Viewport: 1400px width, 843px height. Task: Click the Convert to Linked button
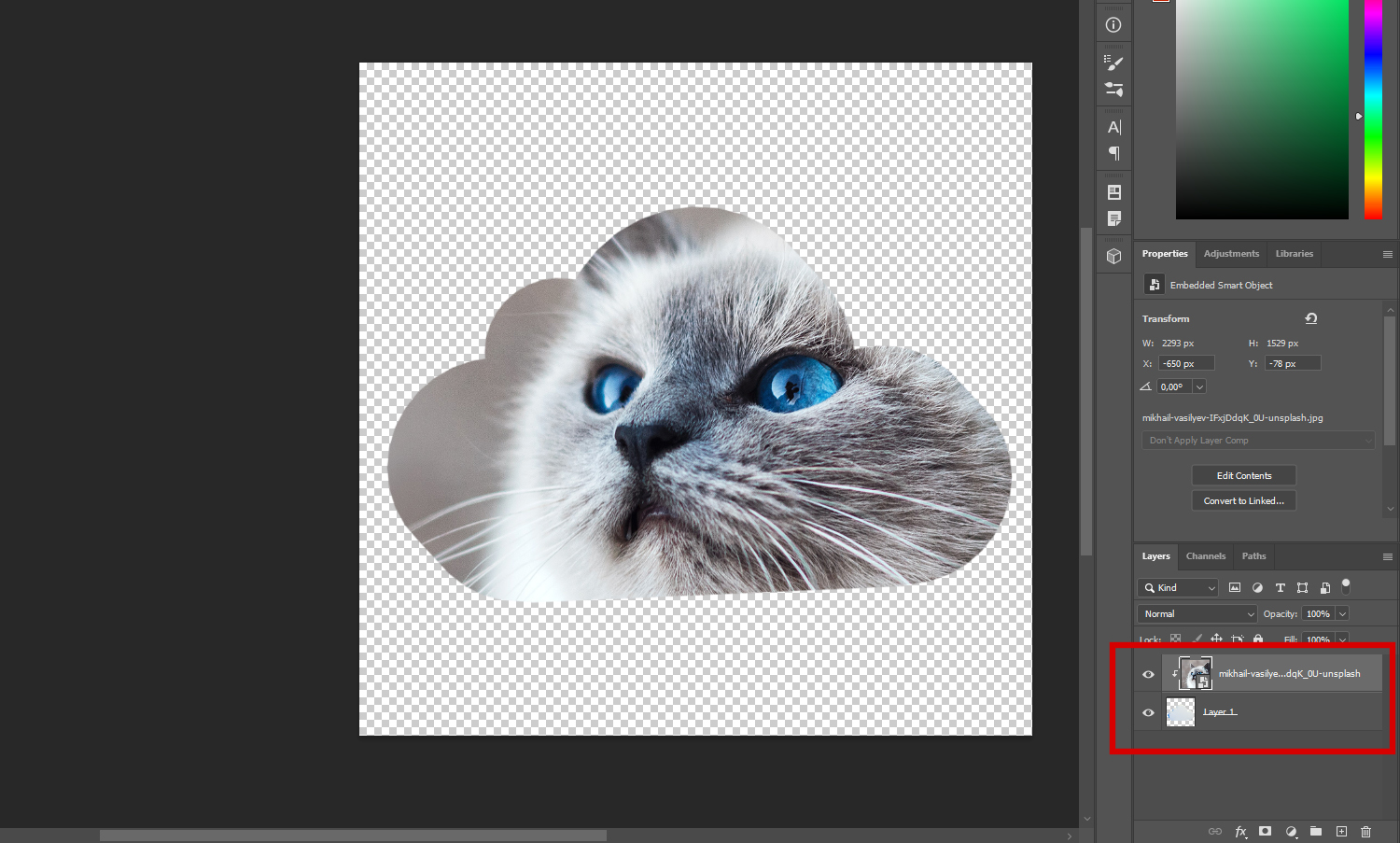pyautogui.click(x=1243, y=500)
